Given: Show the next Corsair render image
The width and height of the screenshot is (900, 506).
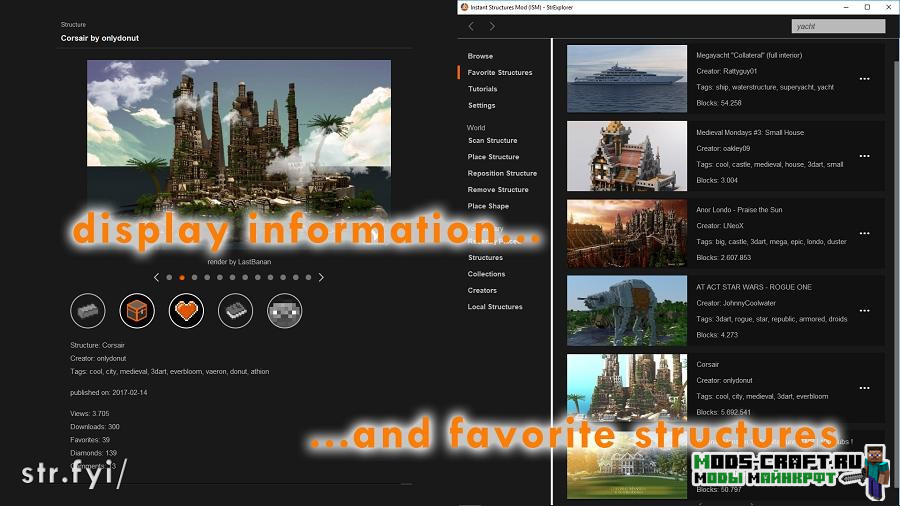Looking at the screenshot, I should click(x=321, y=277).
